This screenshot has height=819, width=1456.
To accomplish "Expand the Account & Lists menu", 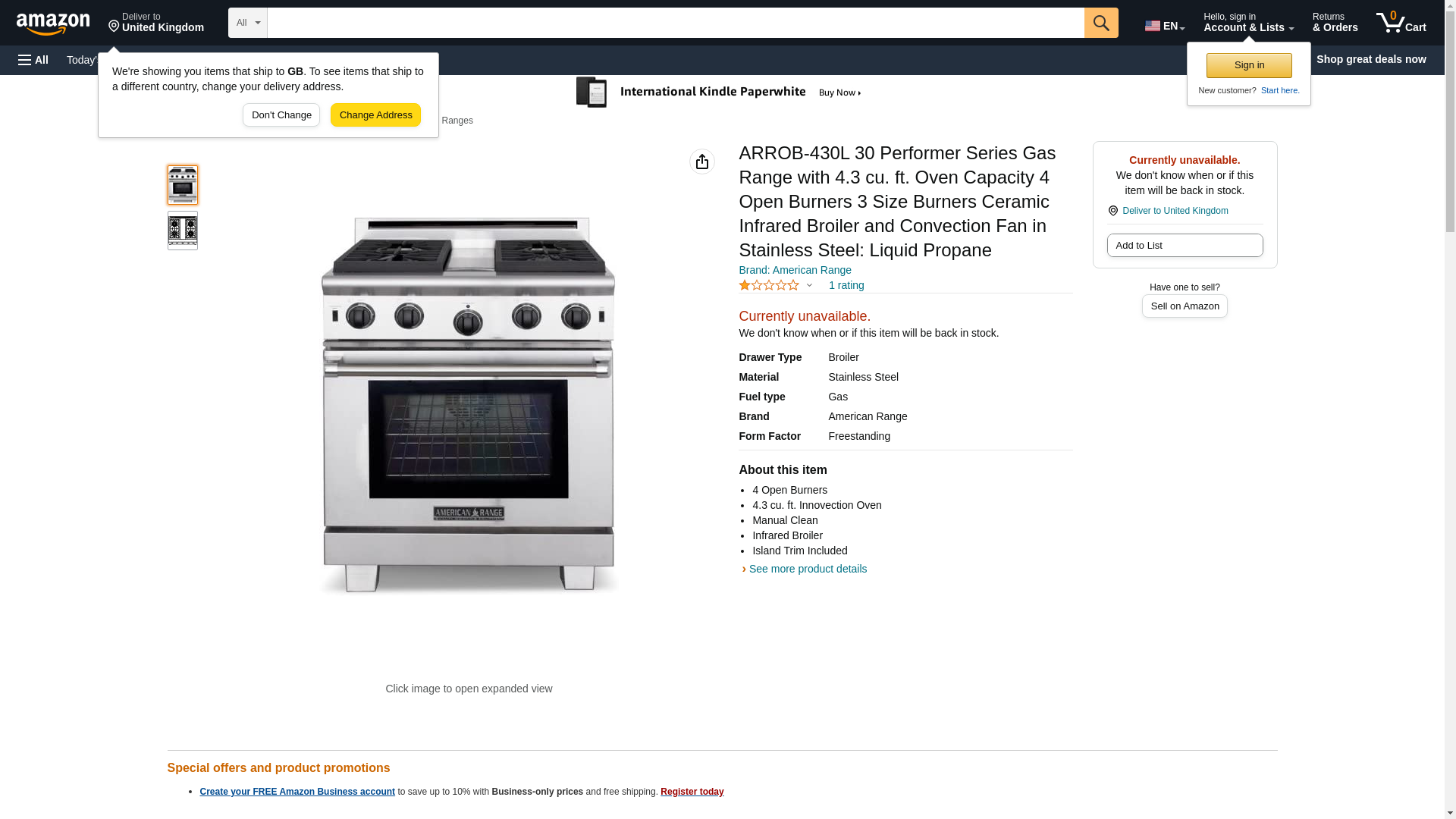I will point(1248,23).
